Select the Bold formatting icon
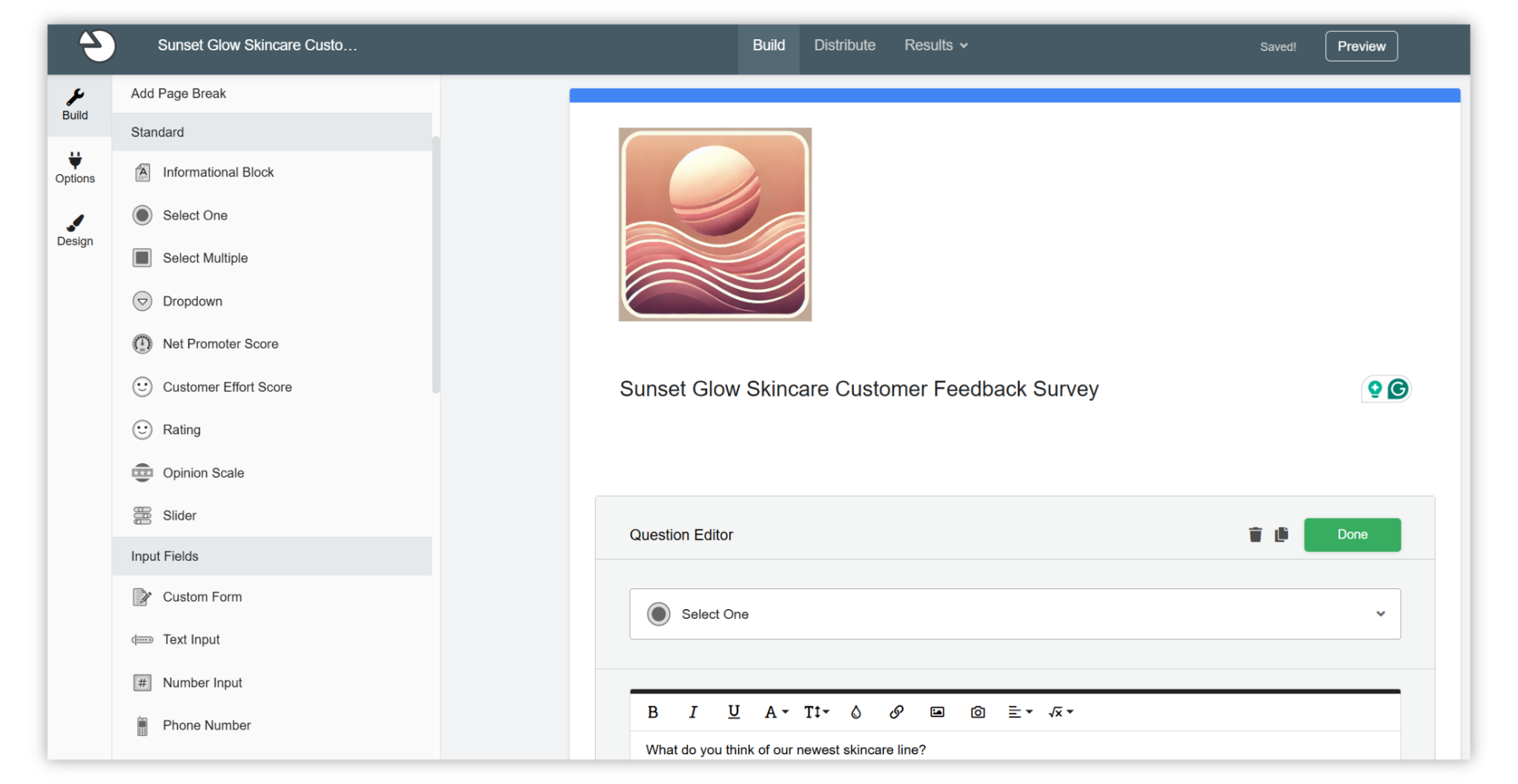This screenshot has height=784, width=1518. [x=653, y=712]
